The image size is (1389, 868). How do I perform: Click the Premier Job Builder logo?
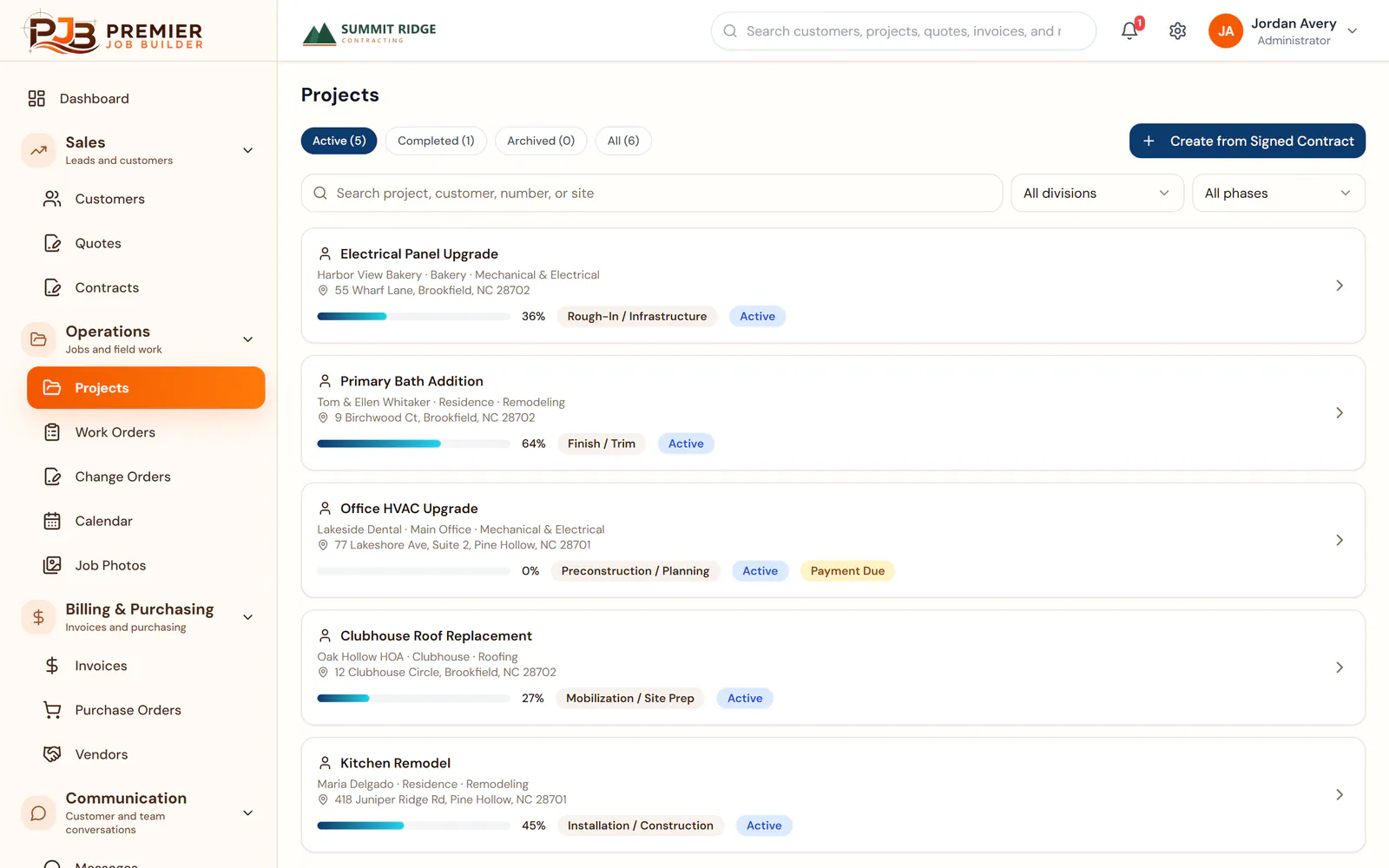coord(112,32)
